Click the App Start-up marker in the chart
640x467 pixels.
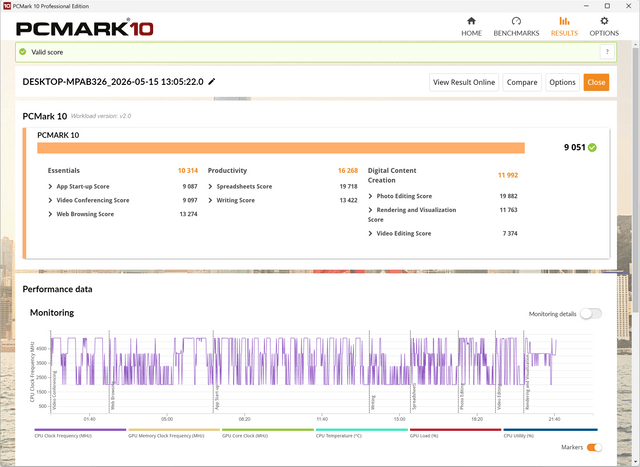tap(217, 397)
